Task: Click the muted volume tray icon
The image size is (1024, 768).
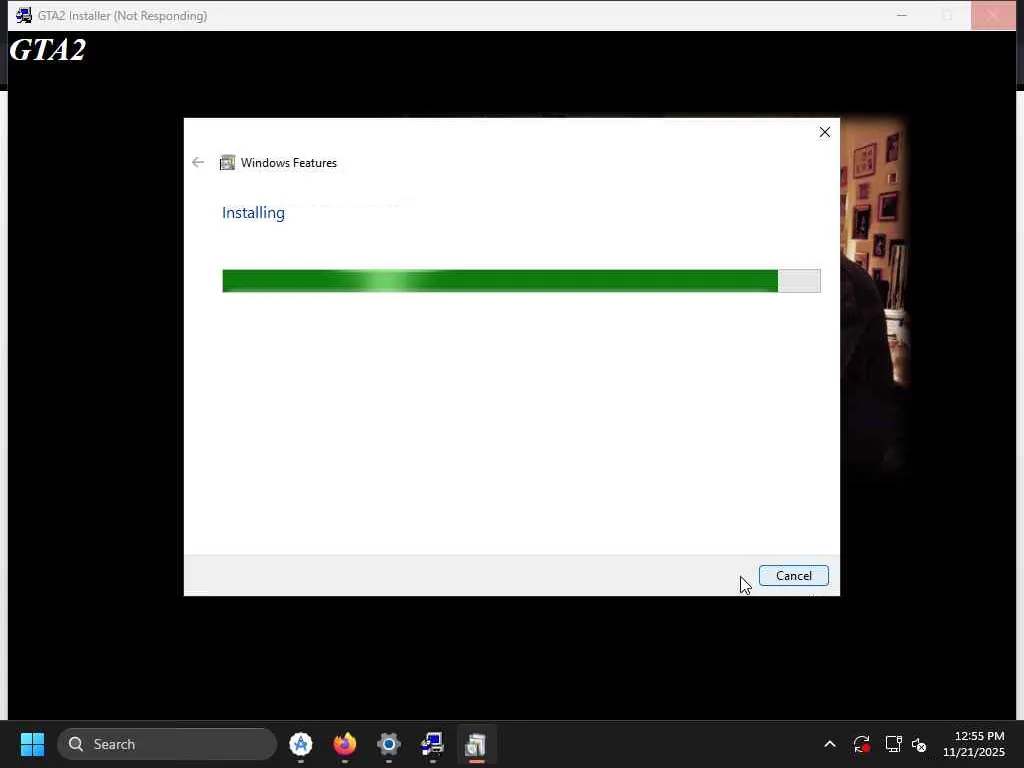Action: pos(919,744)
